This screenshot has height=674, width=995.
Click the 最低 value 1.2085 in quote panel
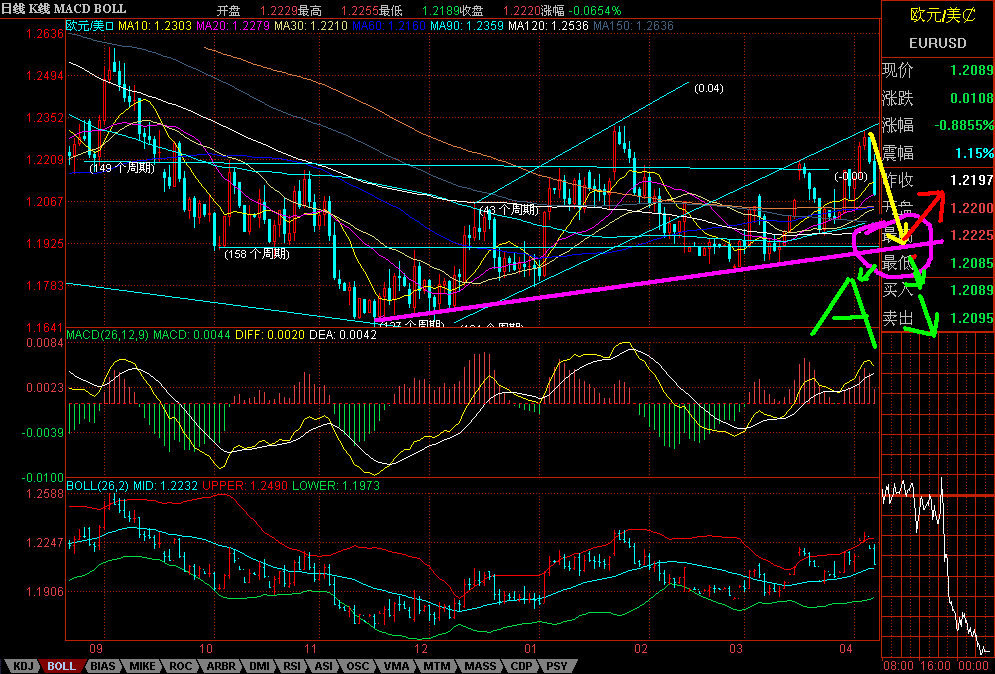(972, 263)
